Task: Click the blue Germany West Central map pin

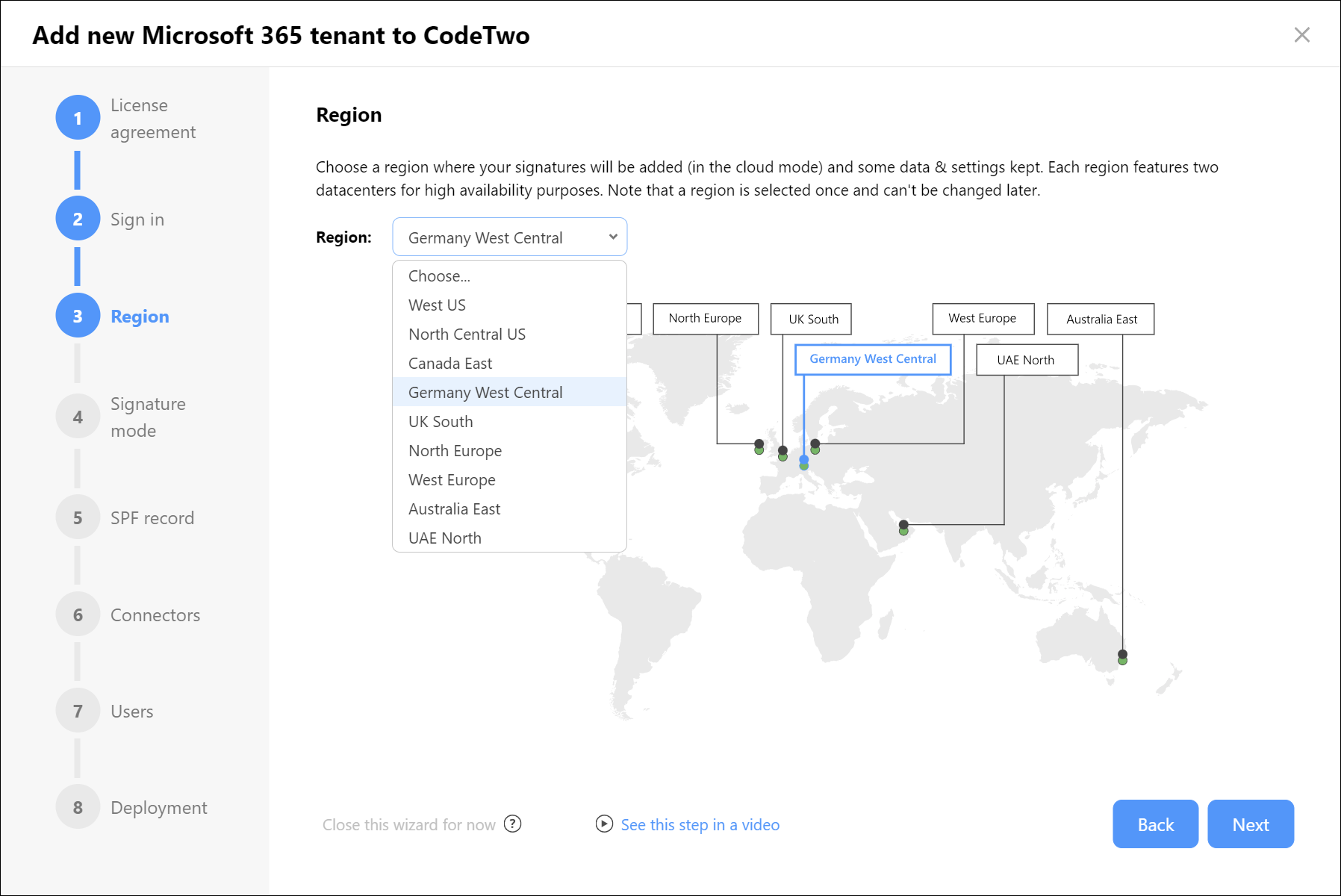Action: pos(803,462)
